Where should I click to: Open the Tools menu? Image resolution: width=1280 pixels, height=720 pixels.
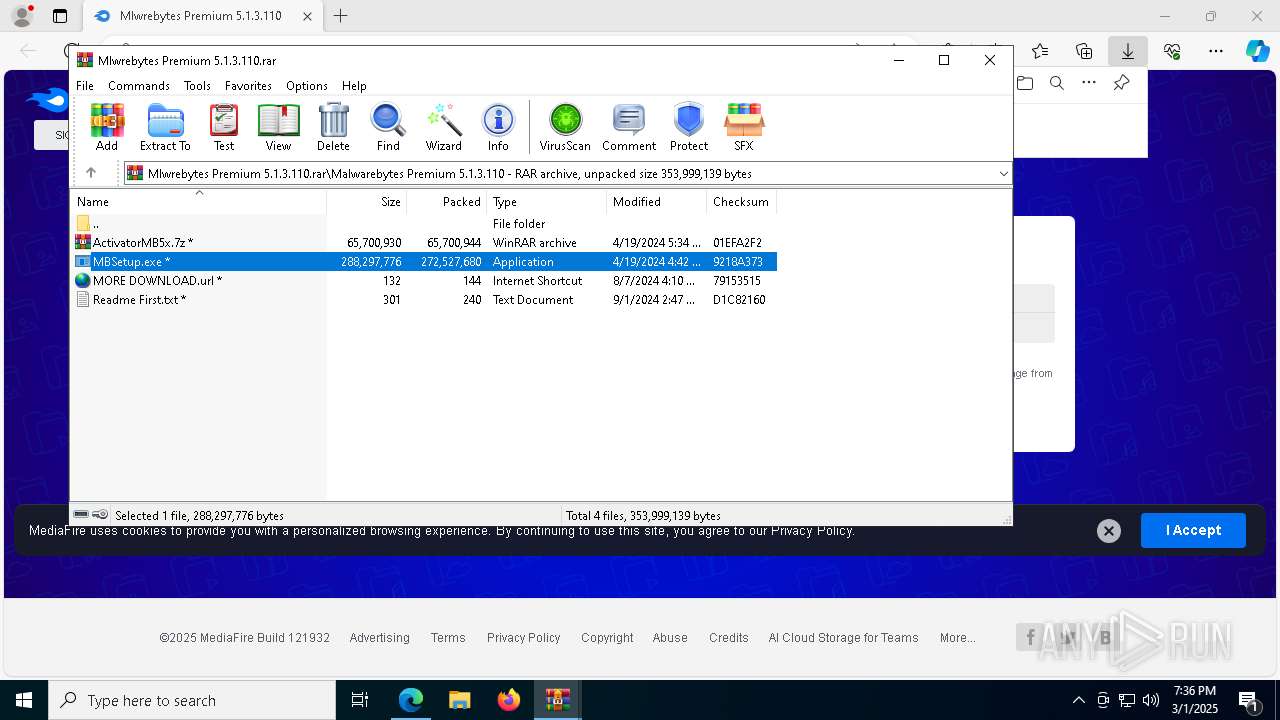click(197, 86)
